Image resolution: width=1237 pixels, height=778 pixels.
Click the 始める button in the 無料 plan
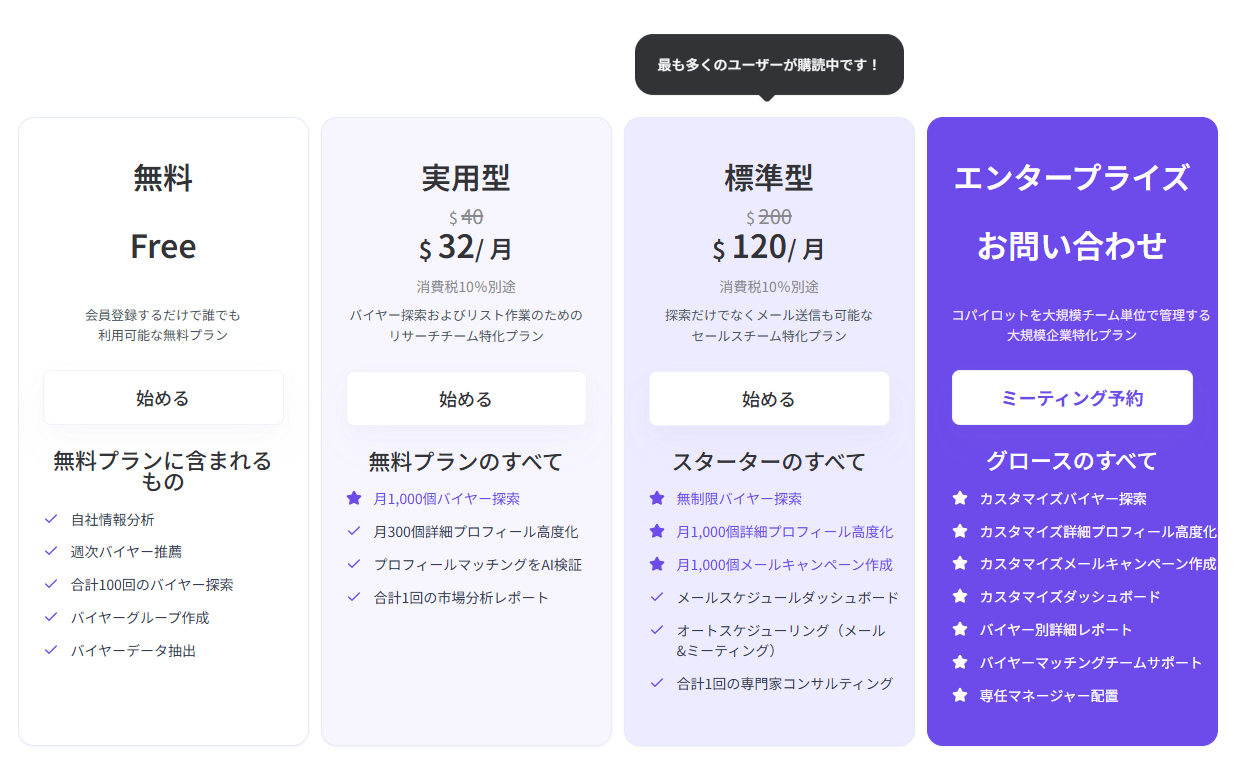tap(163, 397)
